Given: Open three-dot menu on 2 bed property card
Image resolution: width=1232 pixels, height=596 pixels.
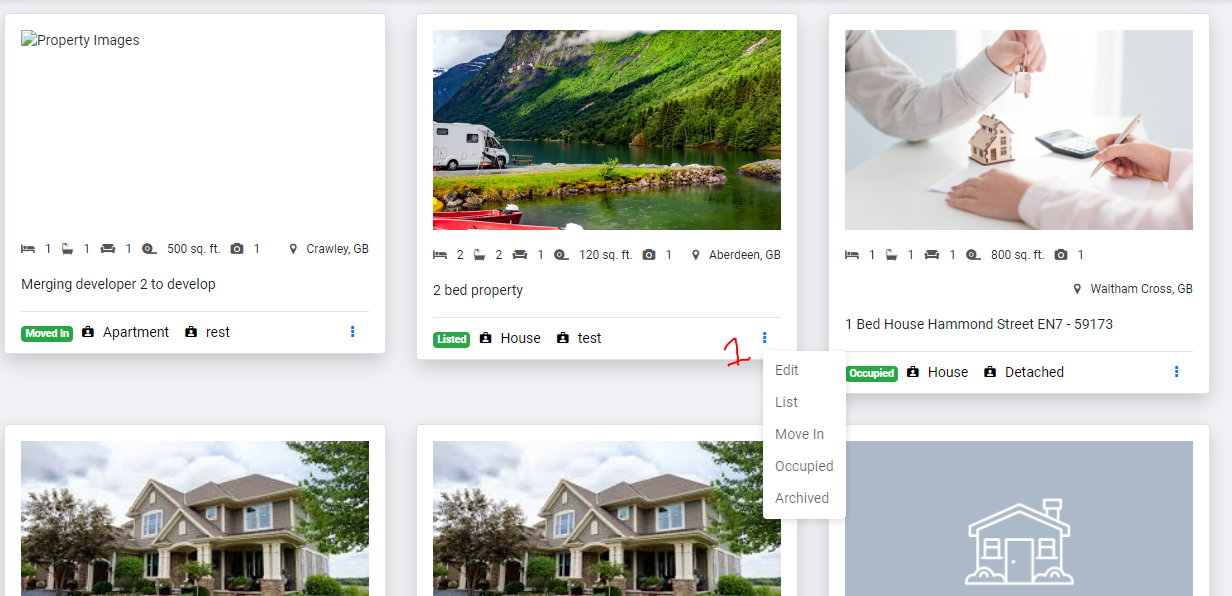Looking at the screenshot, I should coord(765,338).
